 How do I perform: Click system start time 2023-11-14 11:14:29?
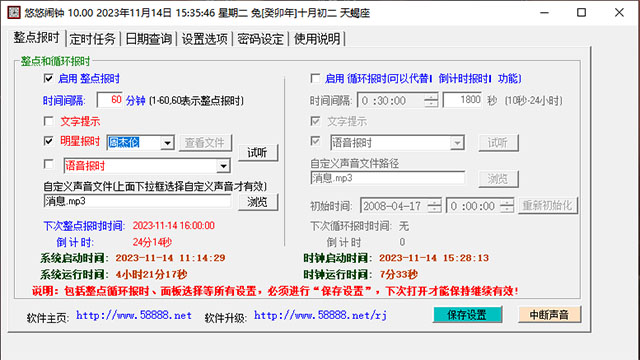tap(170, 258)
